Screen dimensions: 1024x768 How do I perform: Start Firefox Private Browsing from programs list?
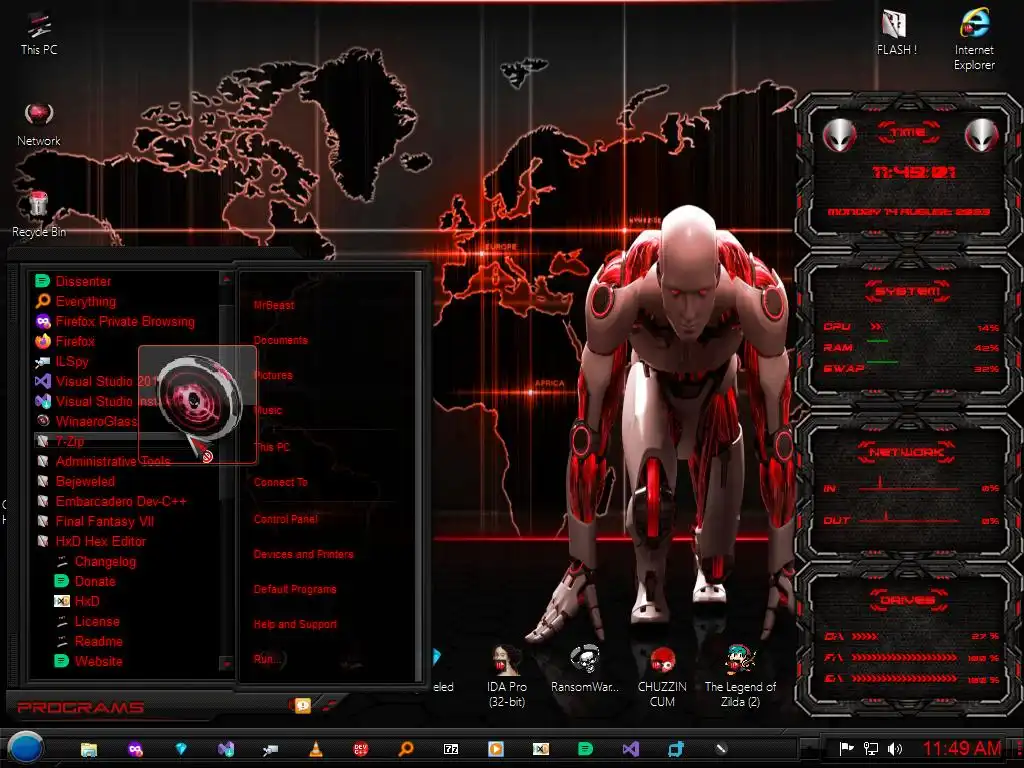(x=115, y=321)
